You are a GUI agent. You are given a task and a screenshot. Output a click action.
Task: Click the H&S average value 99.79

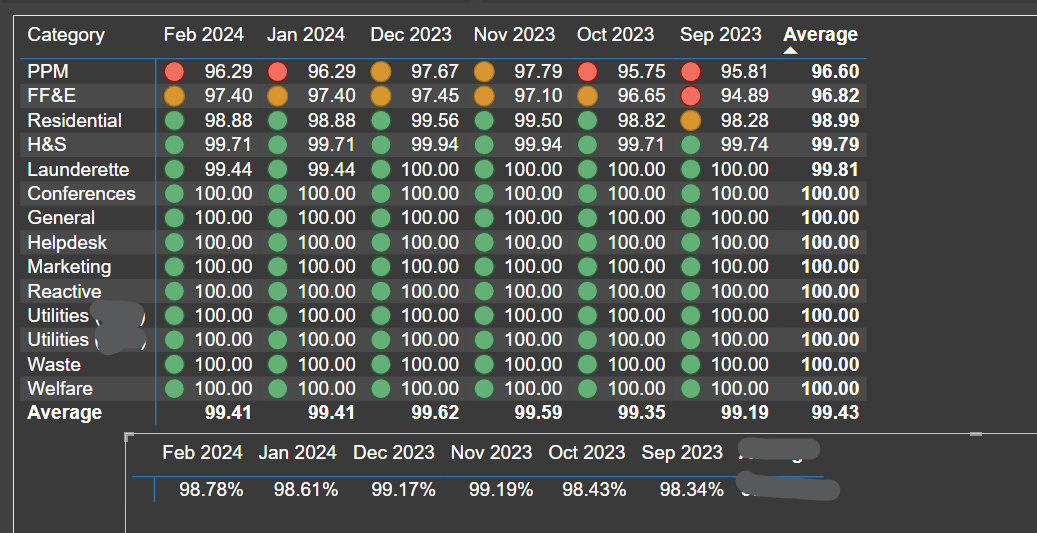835,145
